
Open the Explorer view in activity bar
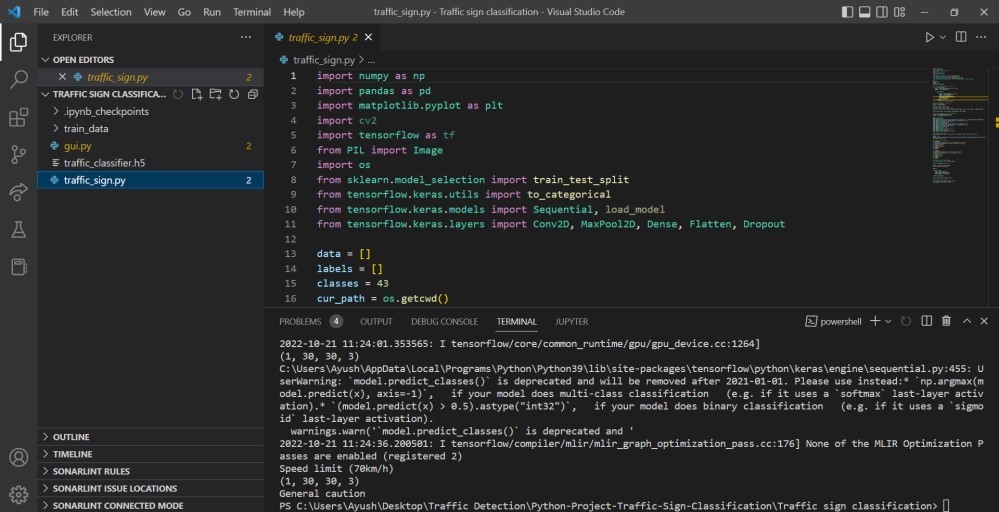(x=18, y=42)
